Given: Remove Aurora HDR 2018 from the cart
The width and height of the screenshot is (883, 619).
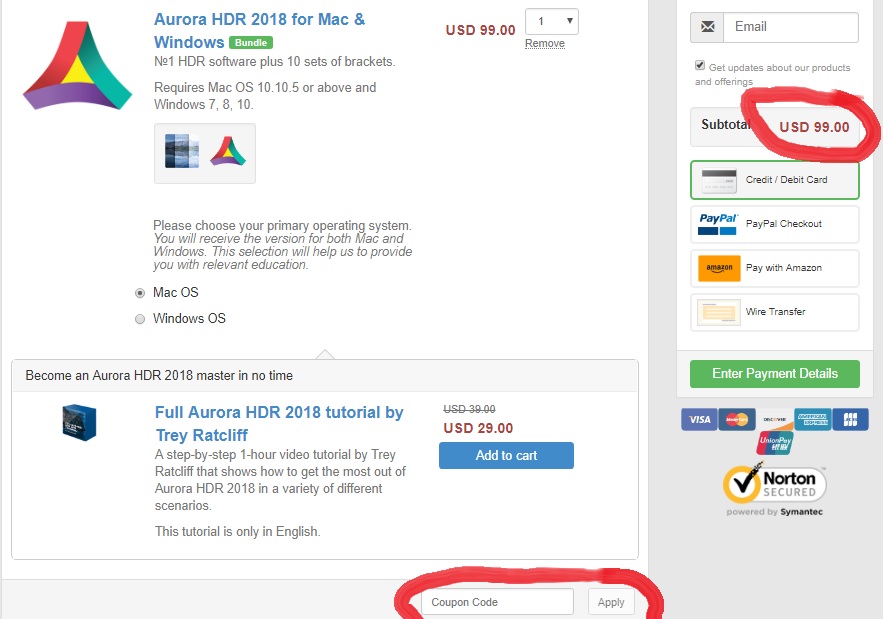Looking at the screenshot, I should pyautogui.click(x=545, y=43).
